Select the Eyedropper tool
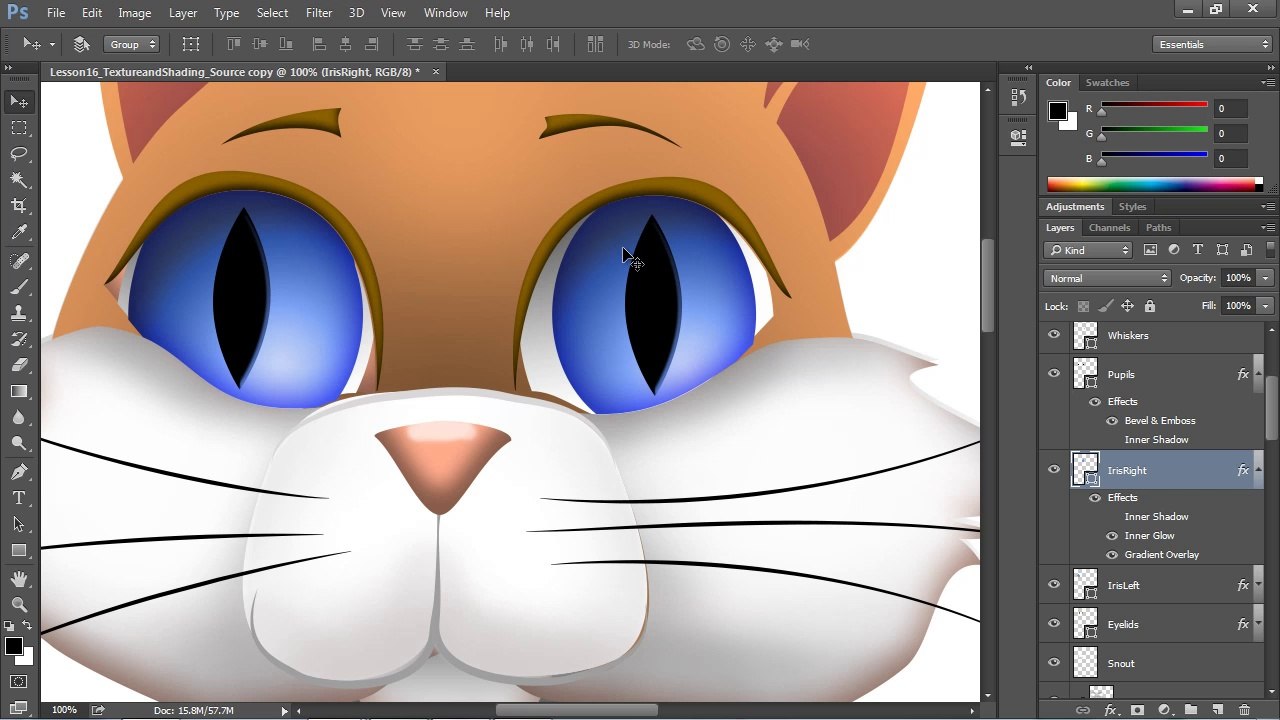Image resolution: width=1280 pixels, height=720 pixels. pos(19,232)
